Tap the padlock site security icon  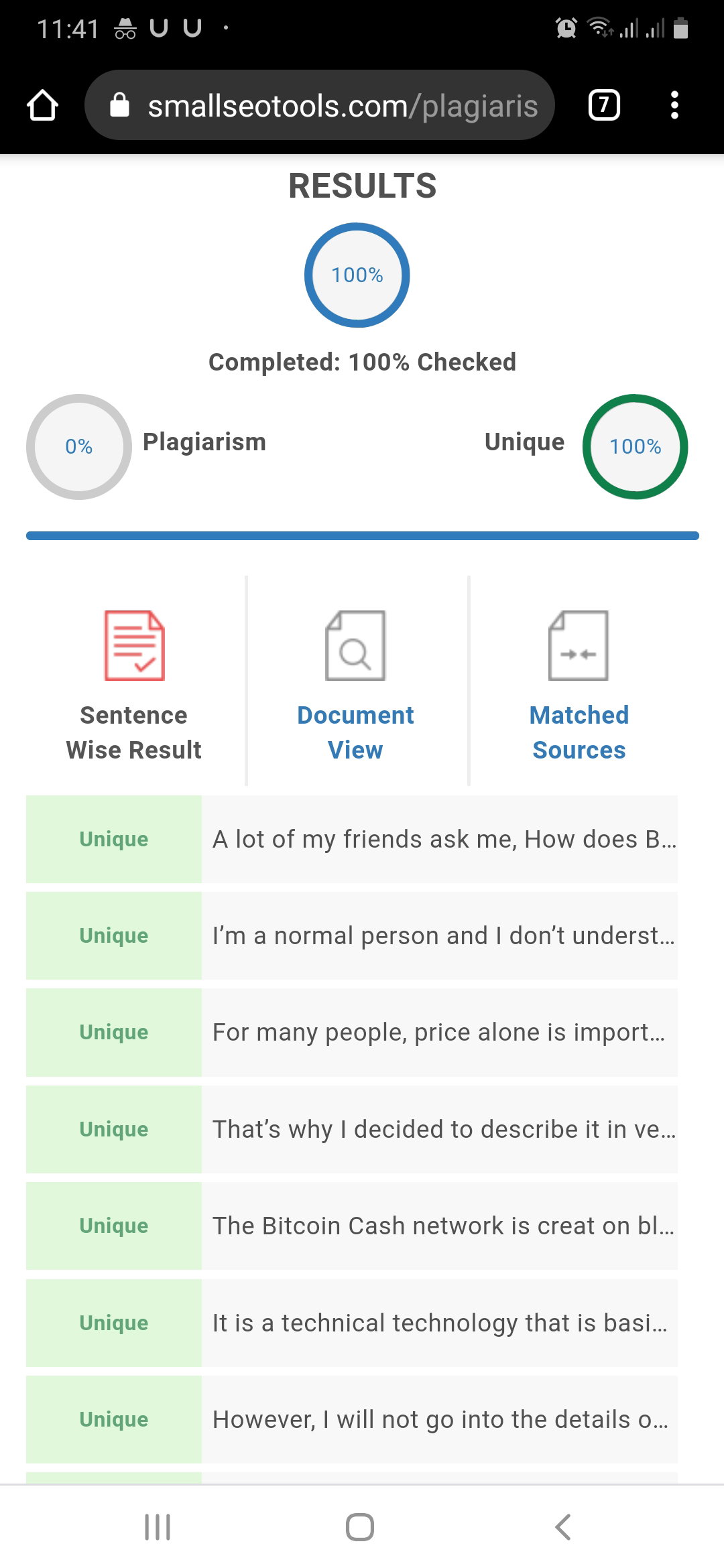(x=119, y=105)
